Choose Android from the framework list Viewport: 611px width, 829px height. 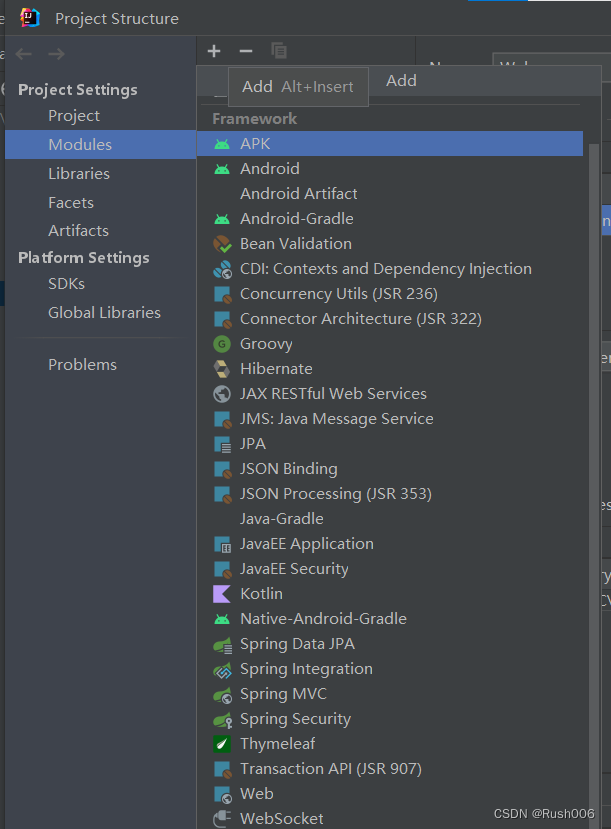coord(390,169)
